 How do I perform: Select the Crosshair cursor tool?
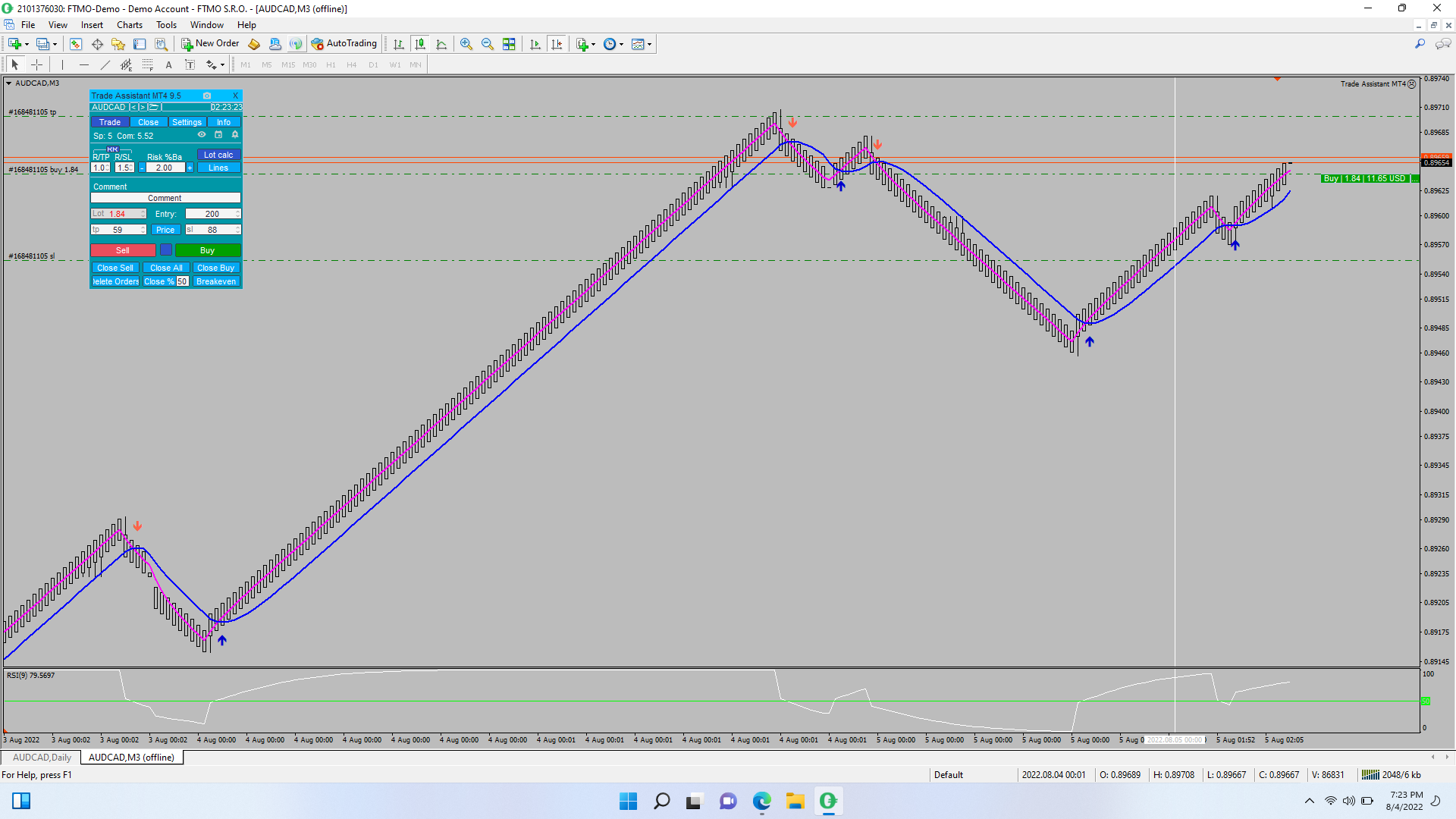pyautogui.click(x=36, y=65)
